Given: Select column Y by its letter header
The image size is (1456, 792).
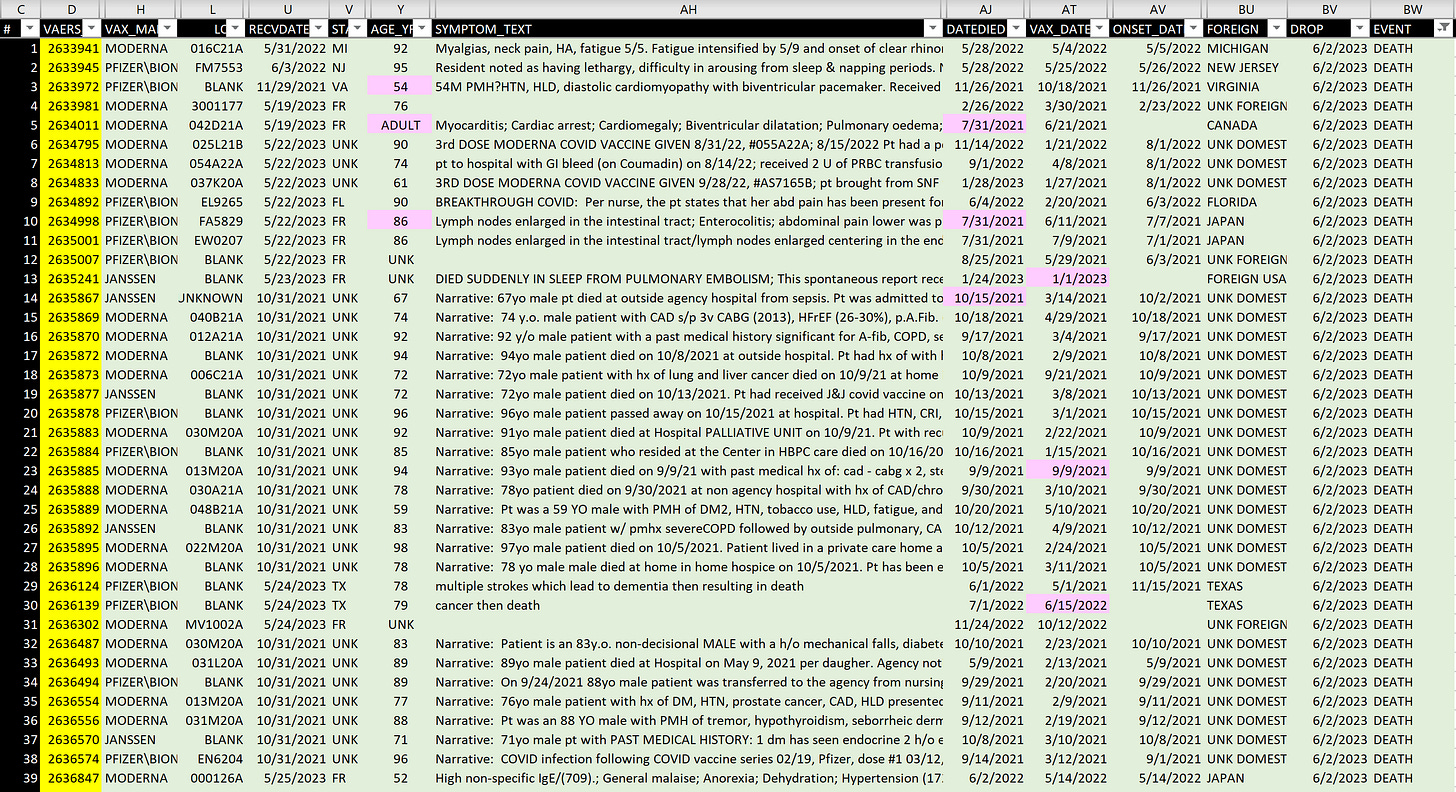Looking at the screenshot, I should coord(401,9).
